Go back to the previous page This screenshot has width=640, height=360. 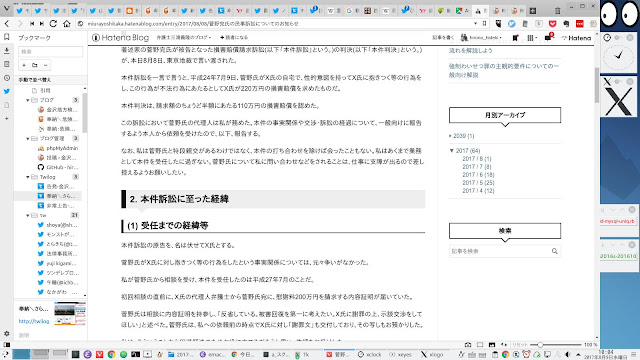pyautogui.click(x=7, y=24)
